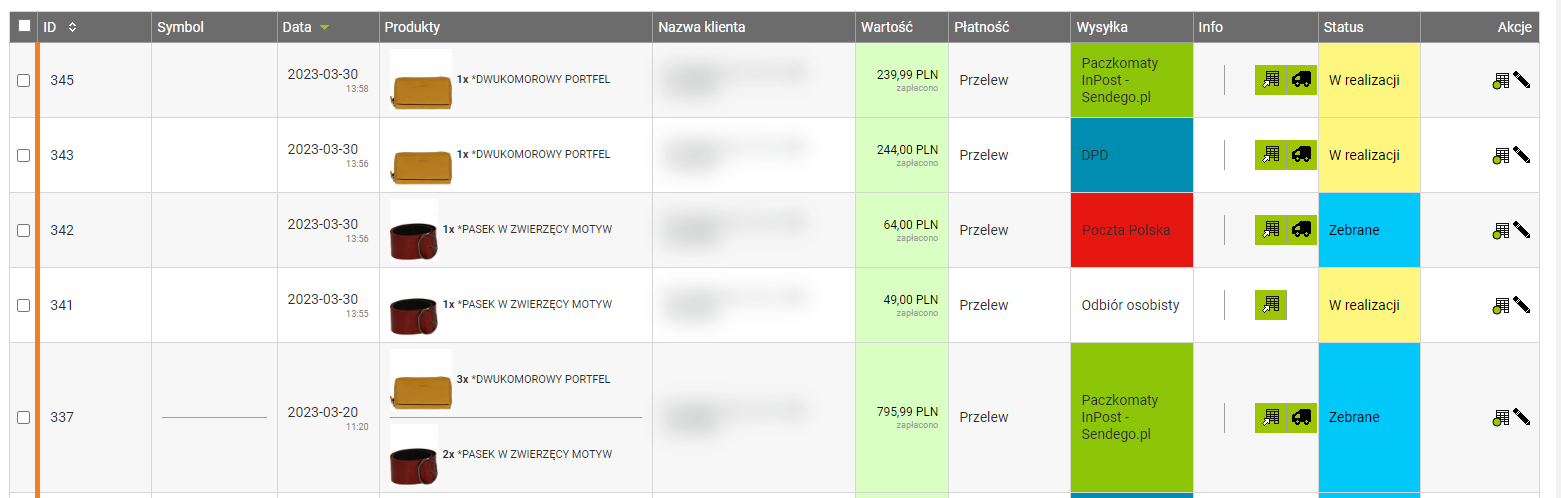The height and width of the screenshot is (498, 1561).
Task: Select the checkbox for order 342
Action: (x=24, y=230)
